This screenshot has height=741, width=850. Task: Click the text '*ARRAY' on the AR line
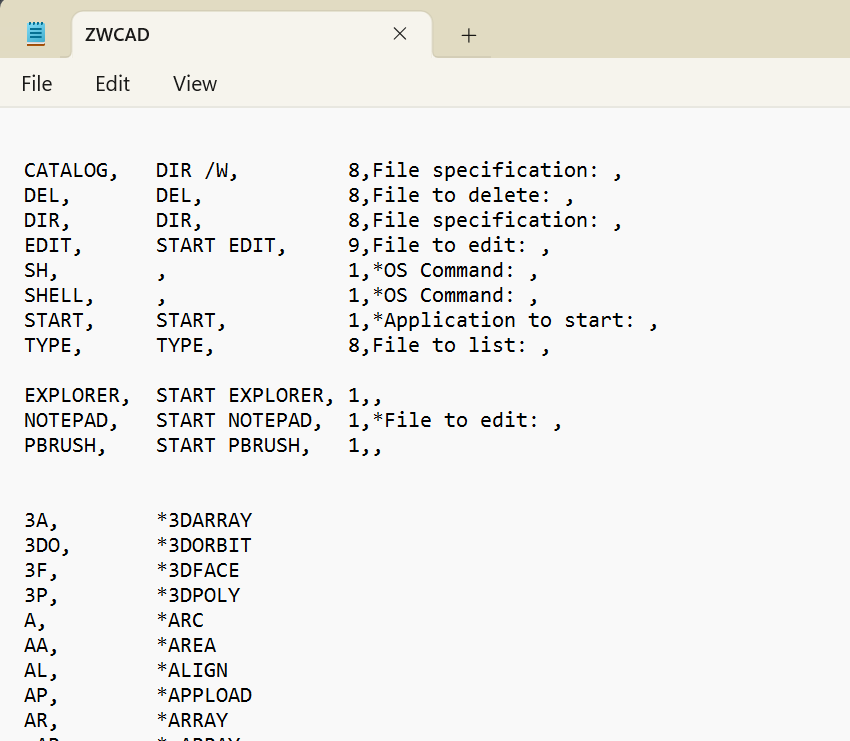coord(192,720)
